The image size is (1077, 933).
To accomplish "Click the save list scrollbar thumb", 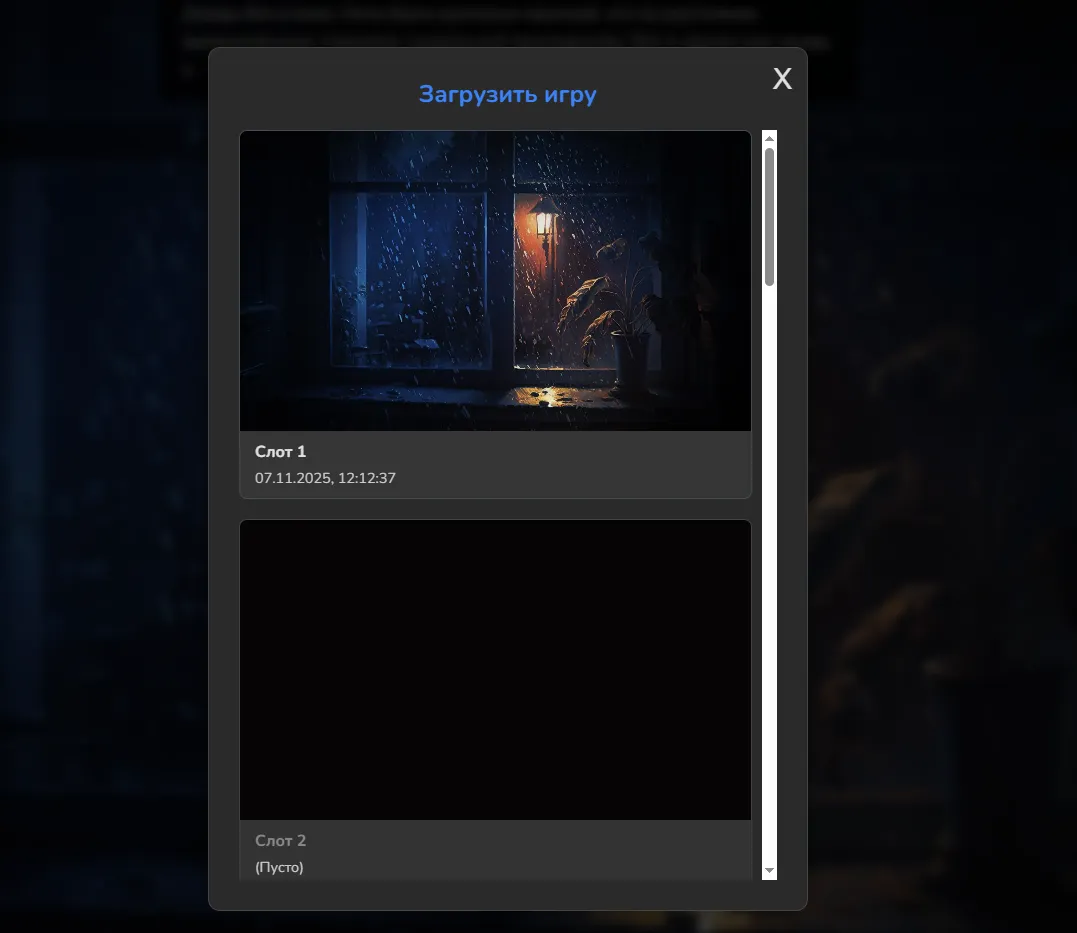I will tap(769, 216).
